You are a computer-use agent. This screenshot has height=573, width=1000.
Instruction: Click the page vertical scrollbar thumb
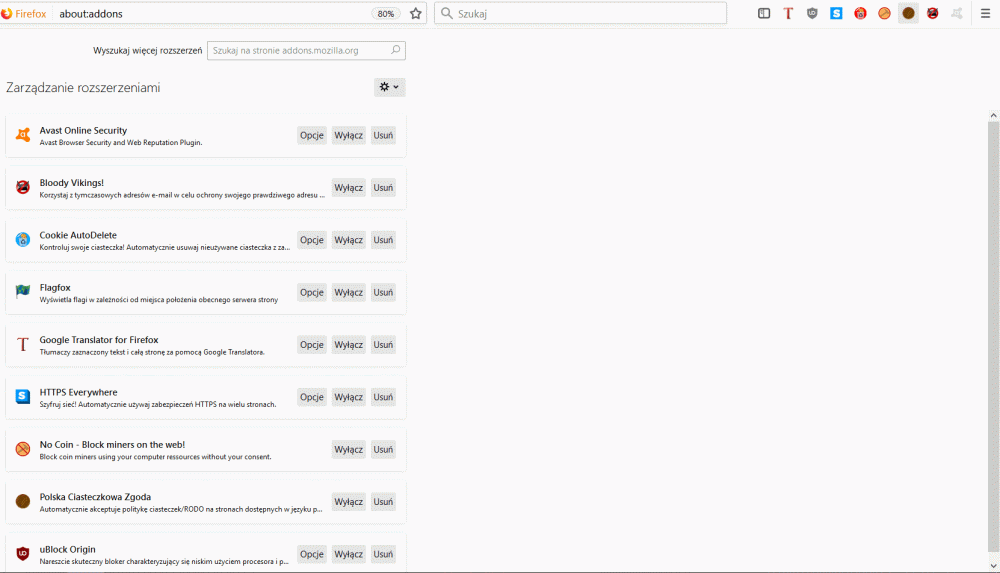pos(993,336)
